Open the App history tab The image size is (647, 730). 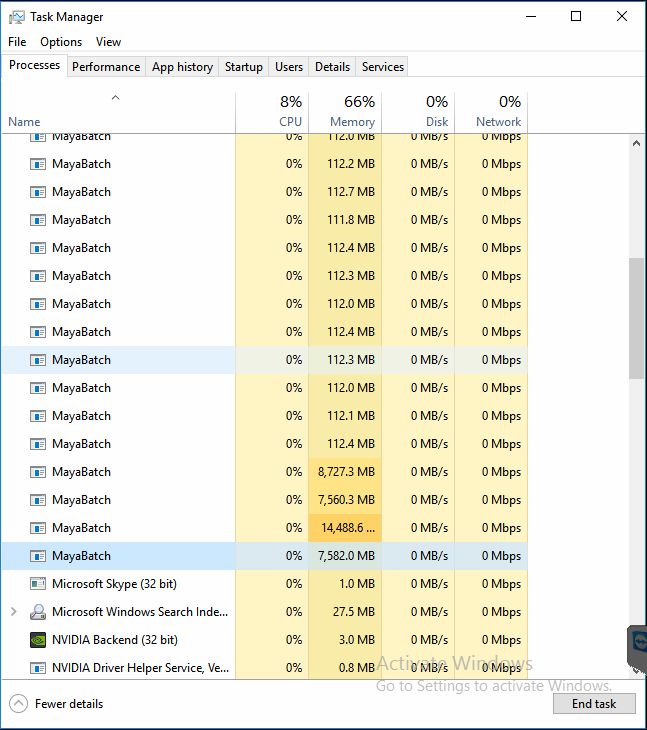pyautogui.click(x=182, y=67)
